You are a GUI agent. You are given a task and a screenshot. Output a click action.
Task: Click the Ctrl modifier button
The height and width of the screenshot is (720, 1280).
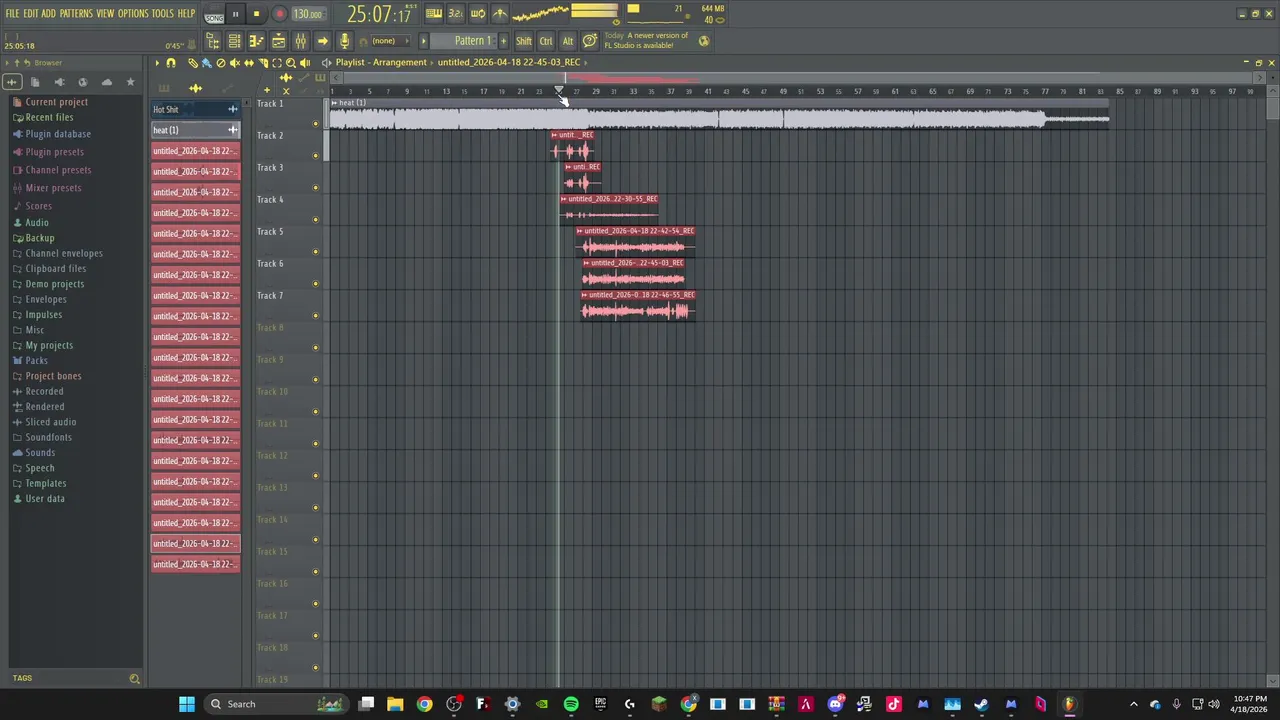546,41
